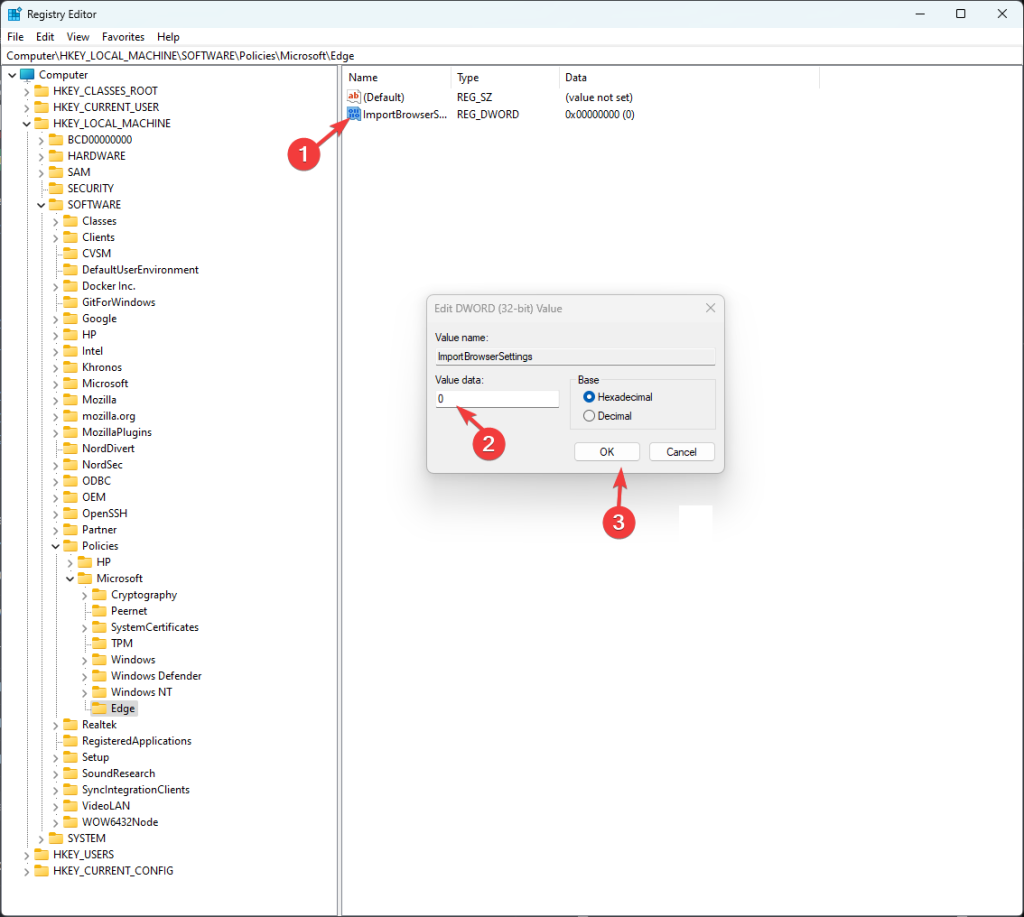Close the Edit DWORD dialog with X
The width and height of the screenshot is (1024, 917).
(x=711, y=308)
